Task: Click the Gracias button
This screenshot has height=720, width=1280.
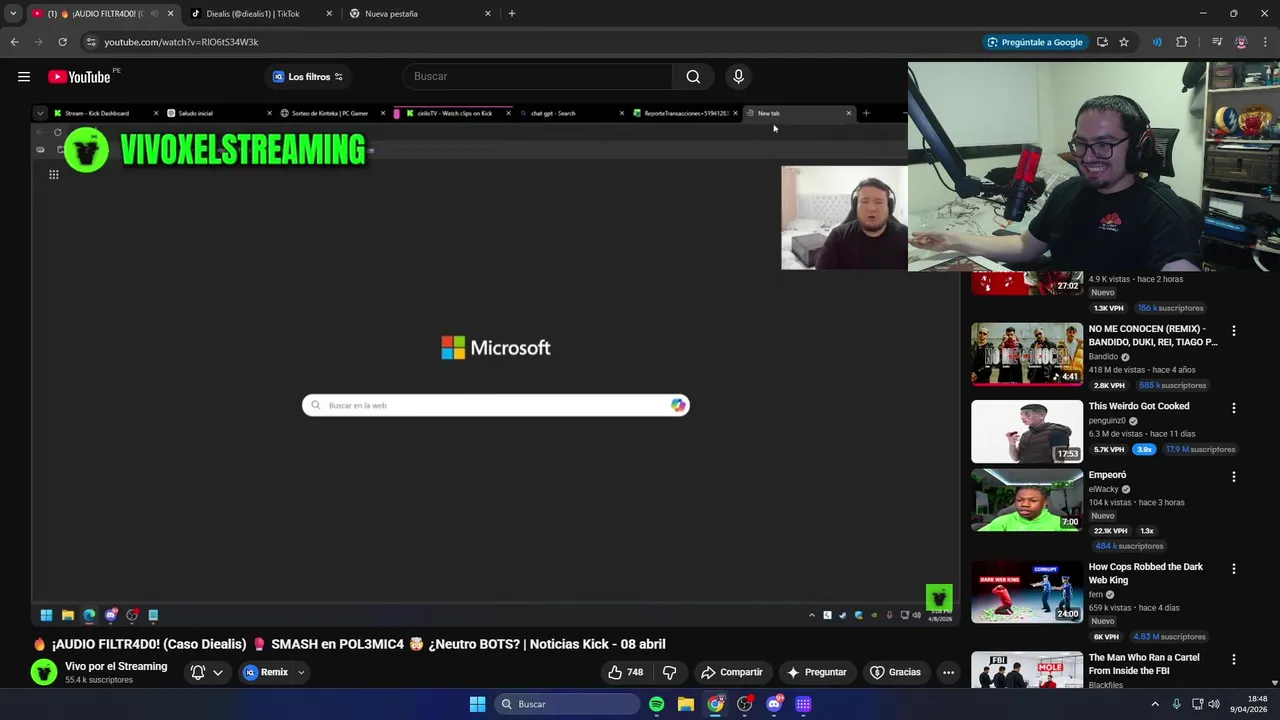Action: tap(896, 672)
